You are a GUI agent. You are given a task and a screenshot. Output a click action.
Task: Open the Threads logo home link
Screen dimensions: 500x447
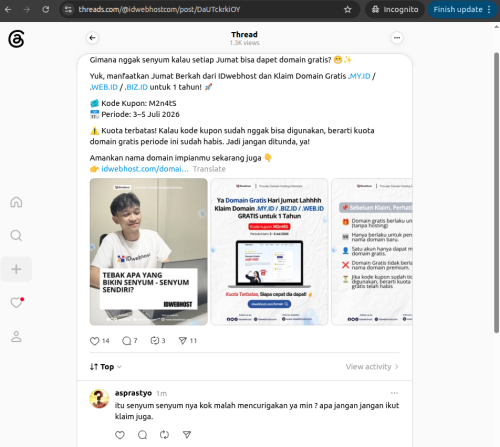(16, 39)
